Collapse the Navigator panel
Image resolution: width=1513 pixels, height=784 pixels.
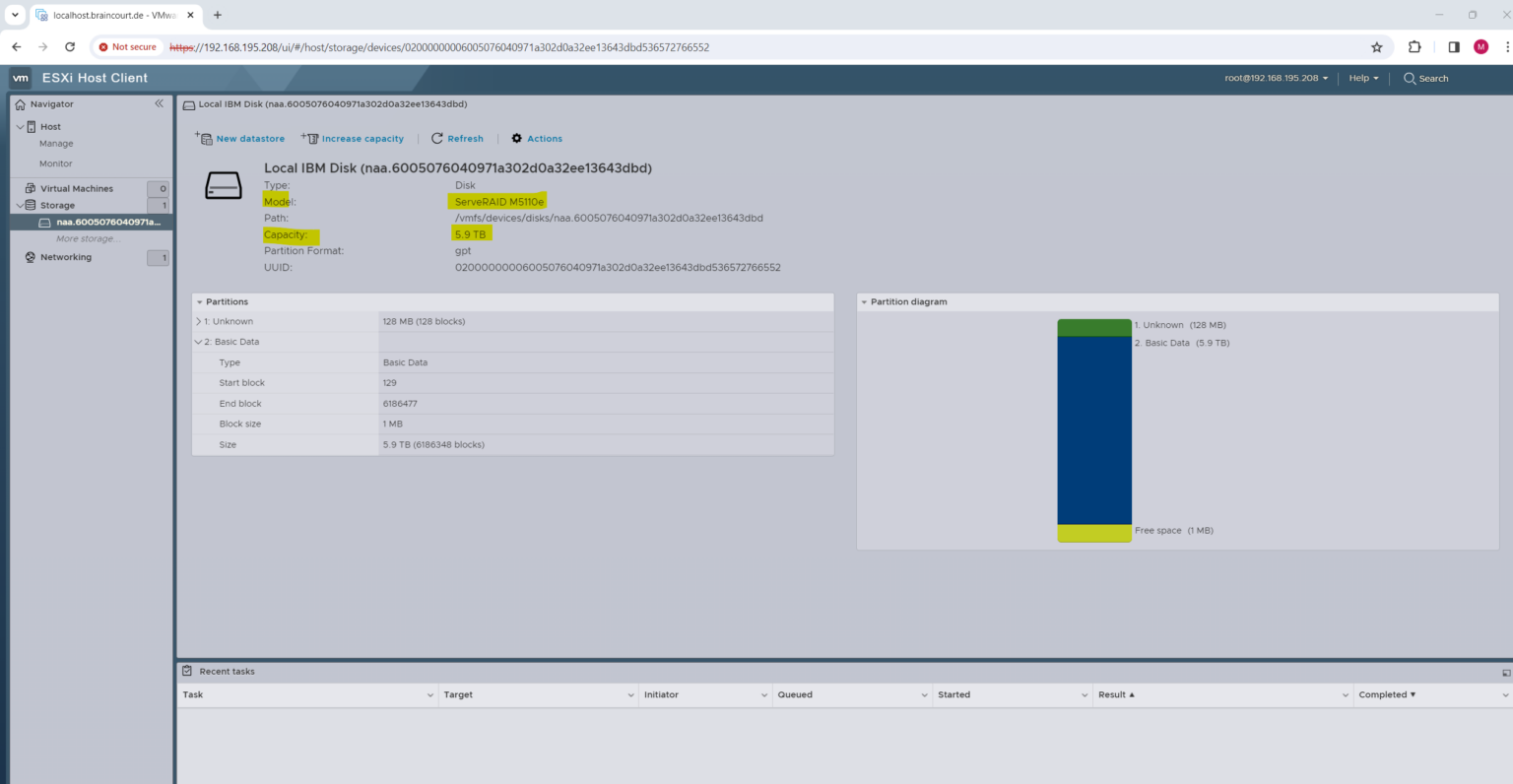[159, 102]
